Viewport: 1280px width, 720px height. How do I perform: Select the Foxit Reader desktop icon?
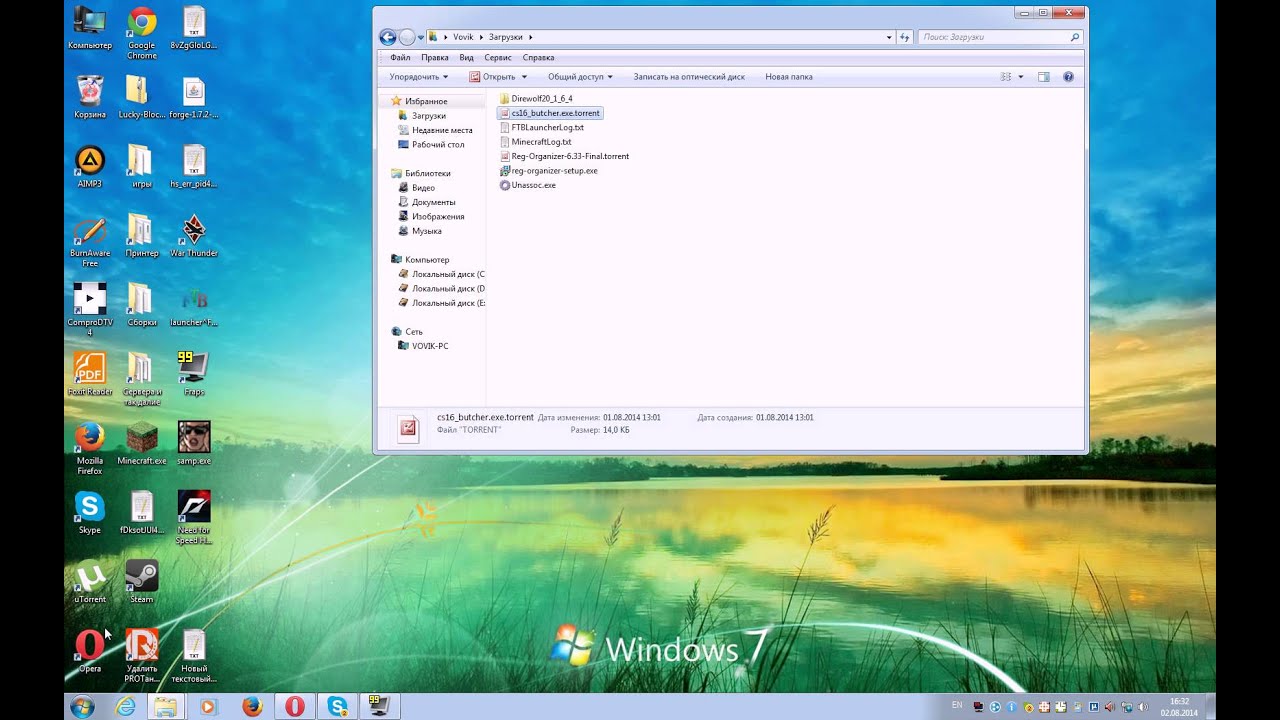[89, 374]
